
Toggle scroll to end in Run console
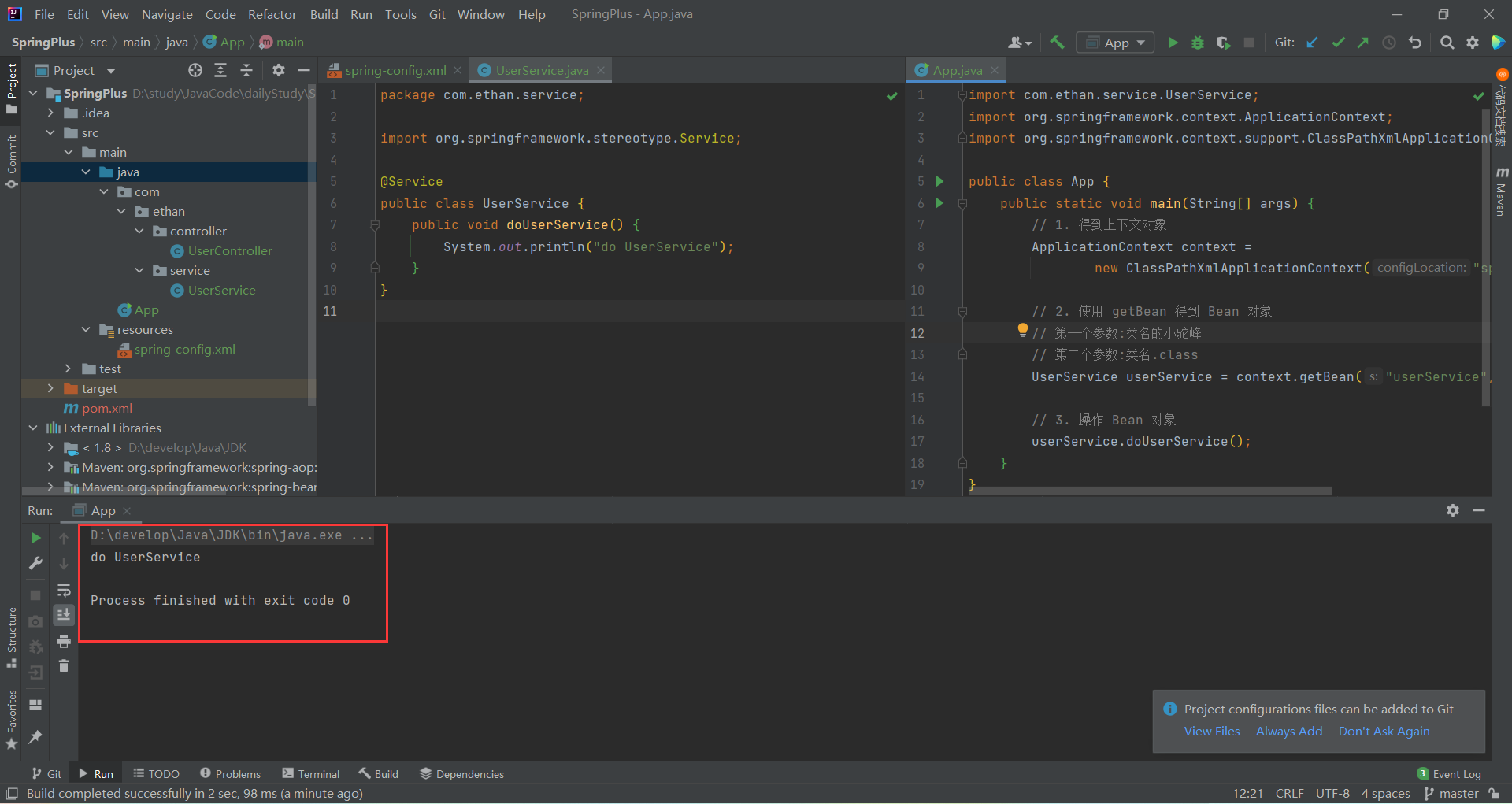click(x=64, y=614)
